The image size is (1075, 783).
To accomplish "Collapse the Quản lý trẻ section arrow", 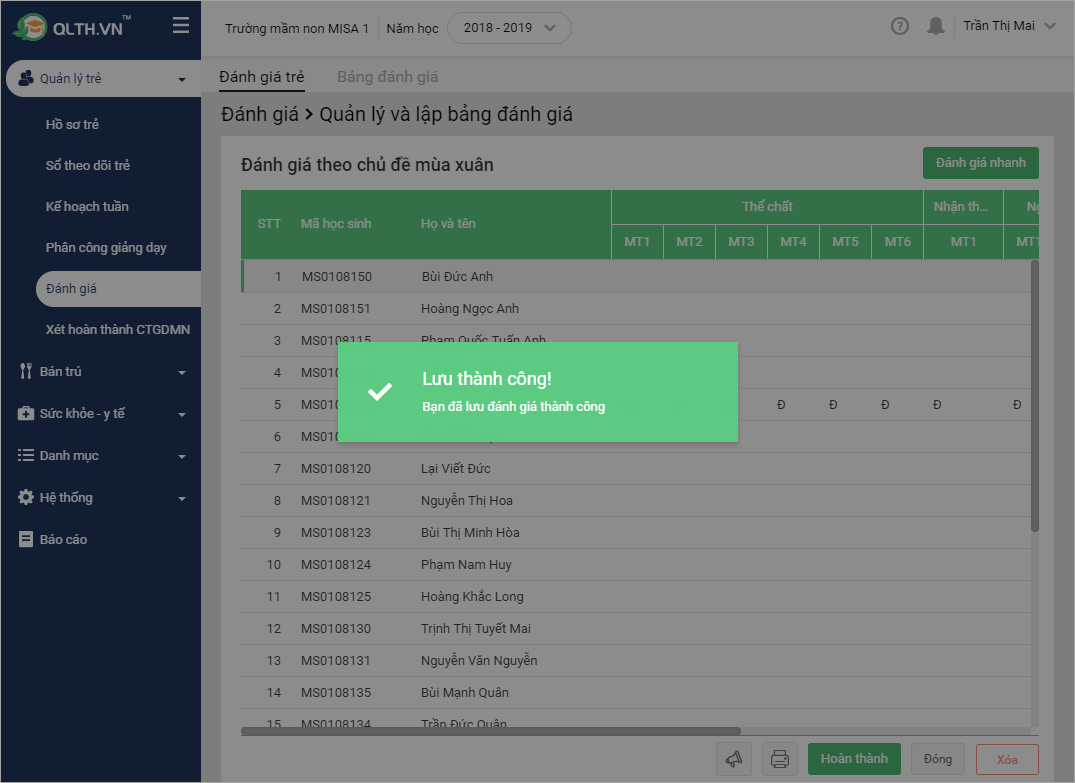I will coord(182,80).
